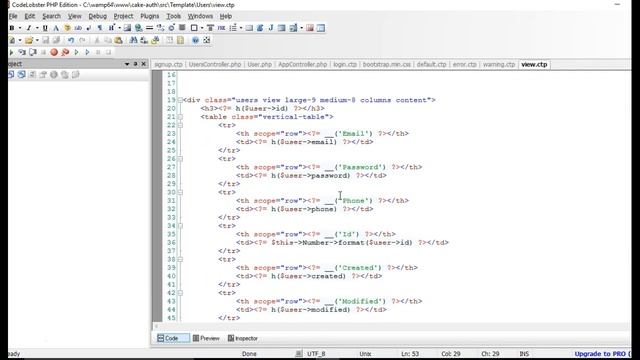The width and height of the screenshot is (640, 360).
Task: Open the File menu
Action: 13,16
